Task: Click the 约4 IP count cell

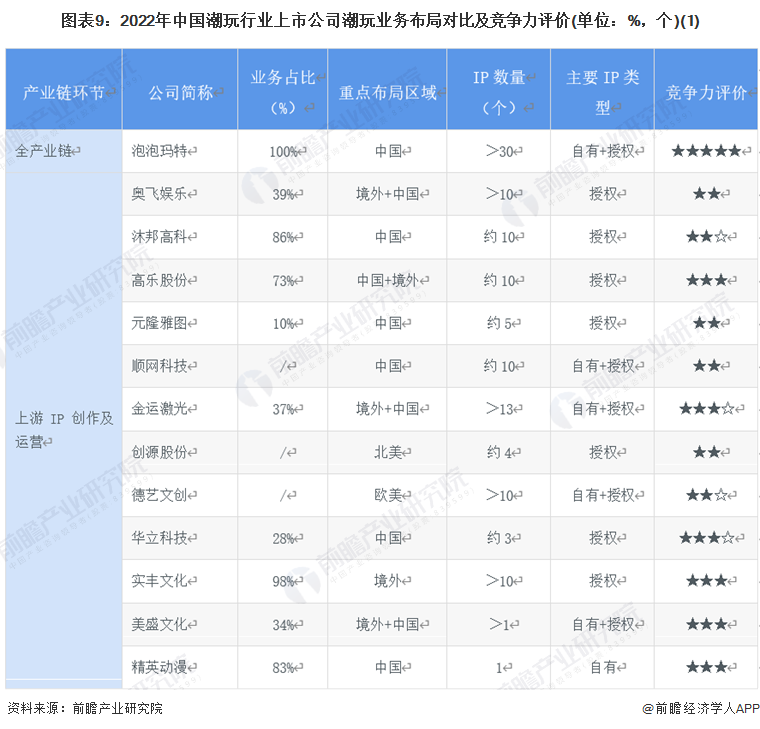Action: click(498, 452)
